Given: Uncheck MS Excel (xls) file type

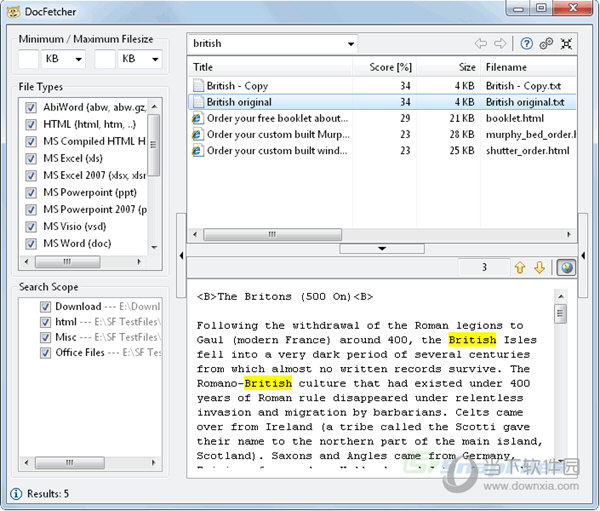Looking at the screenshot, I should tap(31, 158).
